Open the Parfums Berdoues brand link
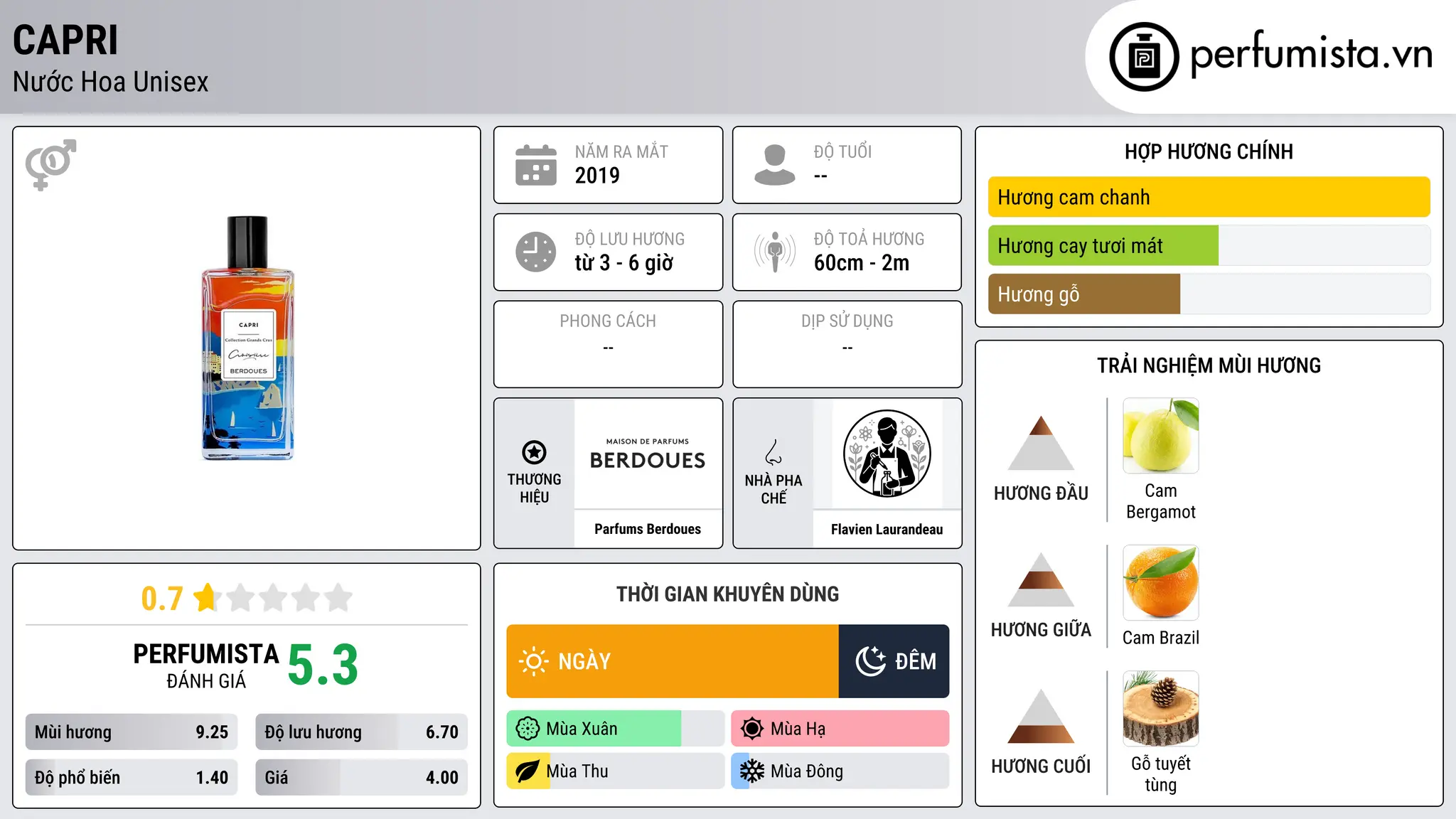This screenshot has width=1456, height=819. pyautogui.click(x=648, y=529)
